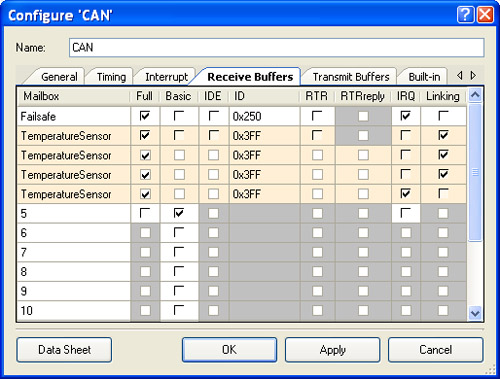Enable RTR for the Failsafe mailbox
This screenshot has height=379, width=500.
pyautogui.click(x=317, y=116)
